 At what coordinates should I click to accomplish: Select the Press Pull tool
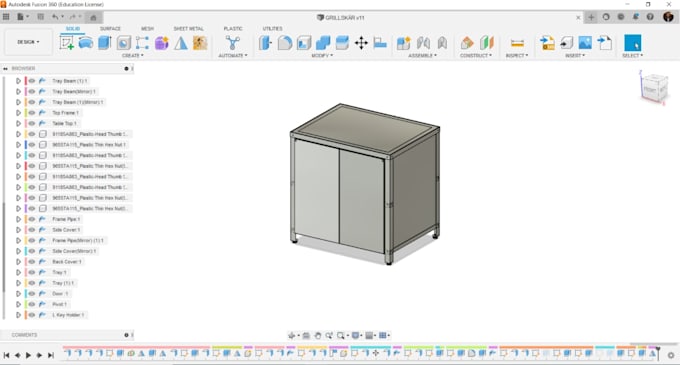point(265,43)
